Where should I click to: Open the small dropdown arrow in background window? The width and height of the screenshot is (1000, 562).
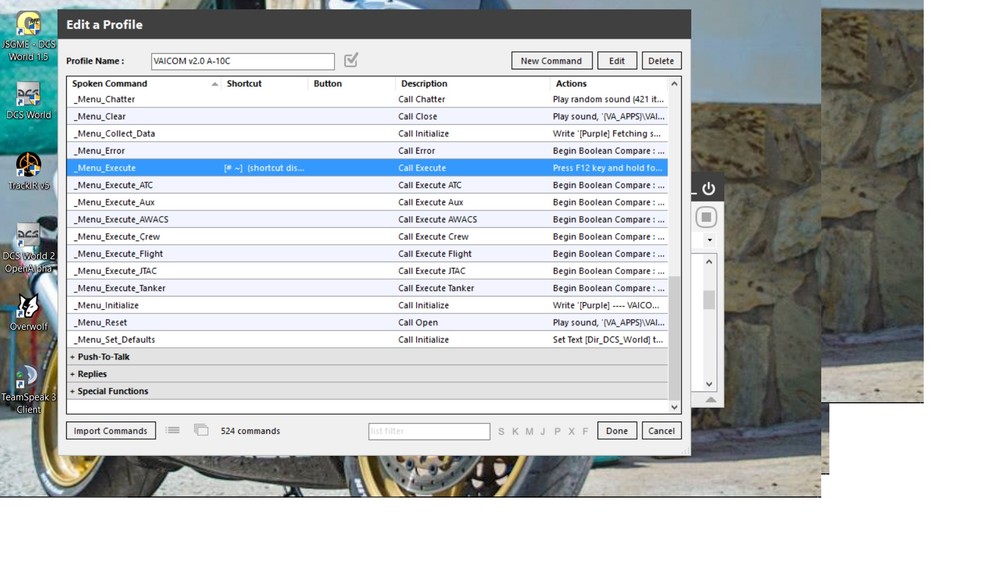(x=710, y=240)
